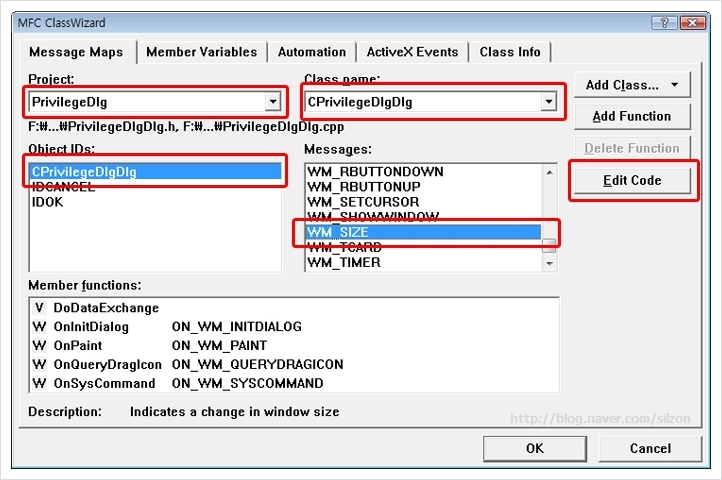The image size is (722, 480).
Task: Dismiss dialog with Cancel button
Action: (x=650, y=449)
